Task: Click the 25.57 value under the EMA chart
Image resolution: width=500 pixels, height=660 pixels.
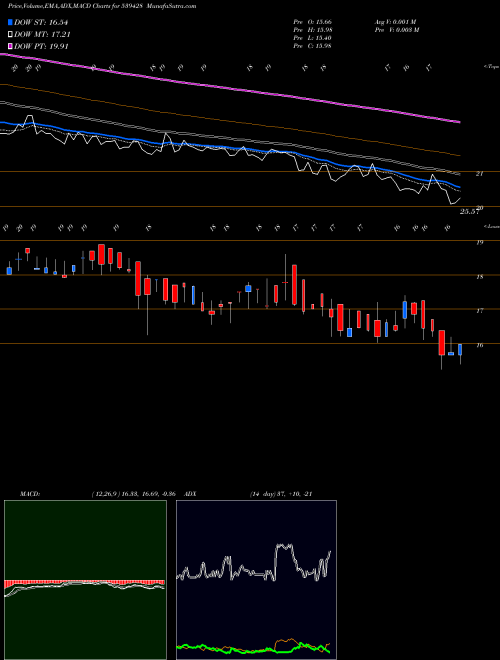Action: coord(469,212)
